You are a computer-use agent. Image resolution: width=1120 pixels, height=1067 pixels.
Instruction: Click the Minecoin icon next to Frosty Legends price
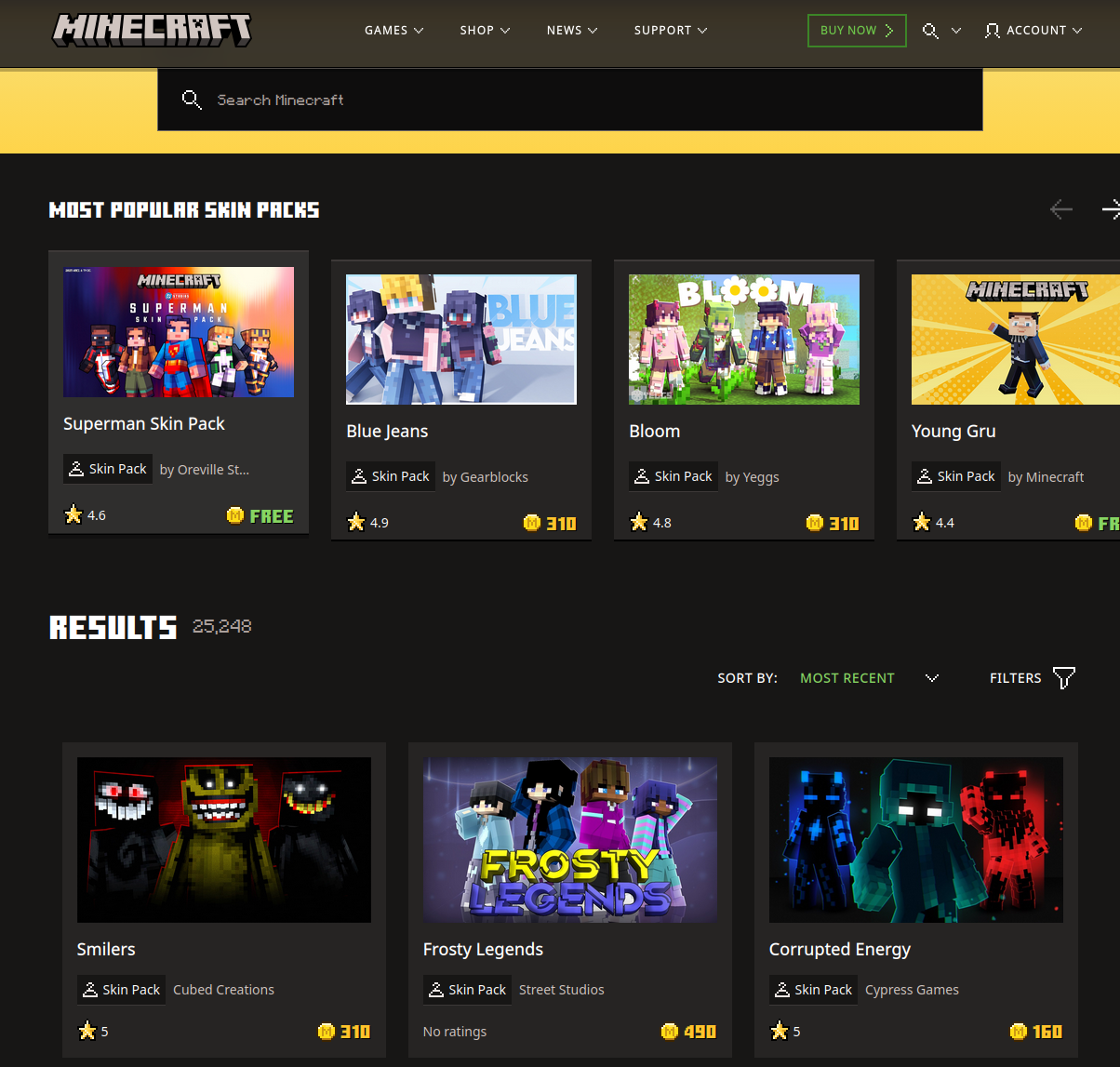tap(668, 1032)
